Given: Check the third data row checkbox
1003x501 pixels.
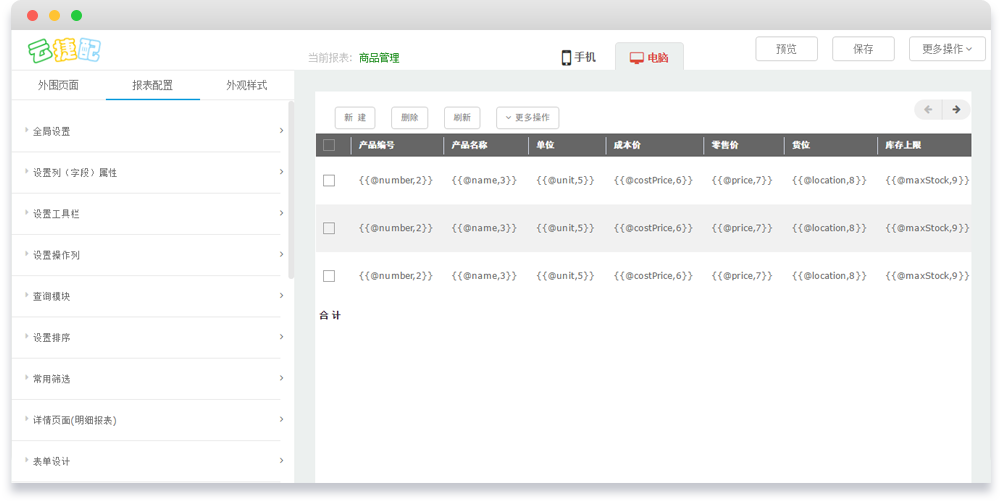Looking at the screenshot, I should click(329, 276).
